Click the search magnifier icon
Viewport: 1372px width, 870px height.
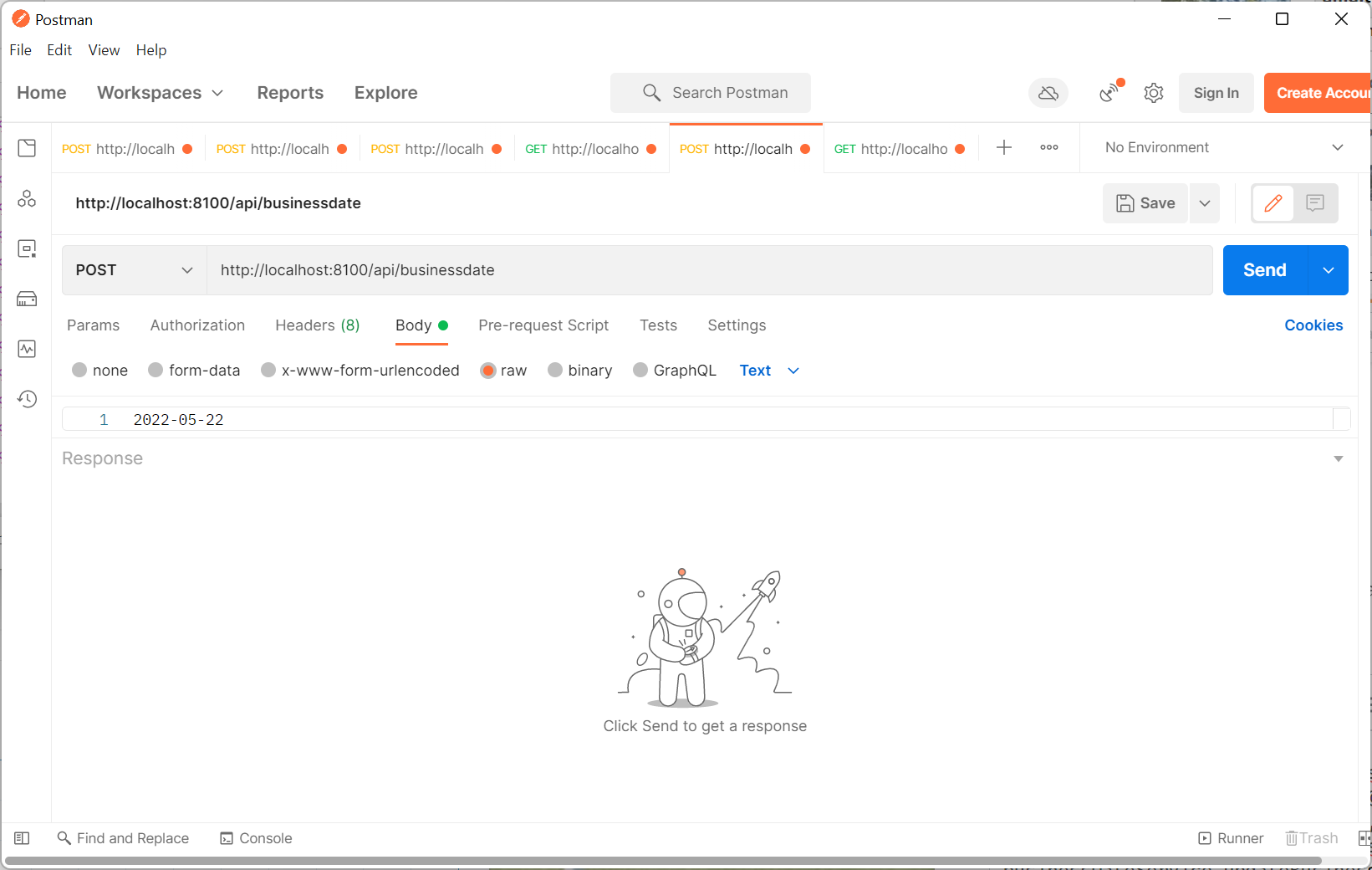(x=651, y=93)
